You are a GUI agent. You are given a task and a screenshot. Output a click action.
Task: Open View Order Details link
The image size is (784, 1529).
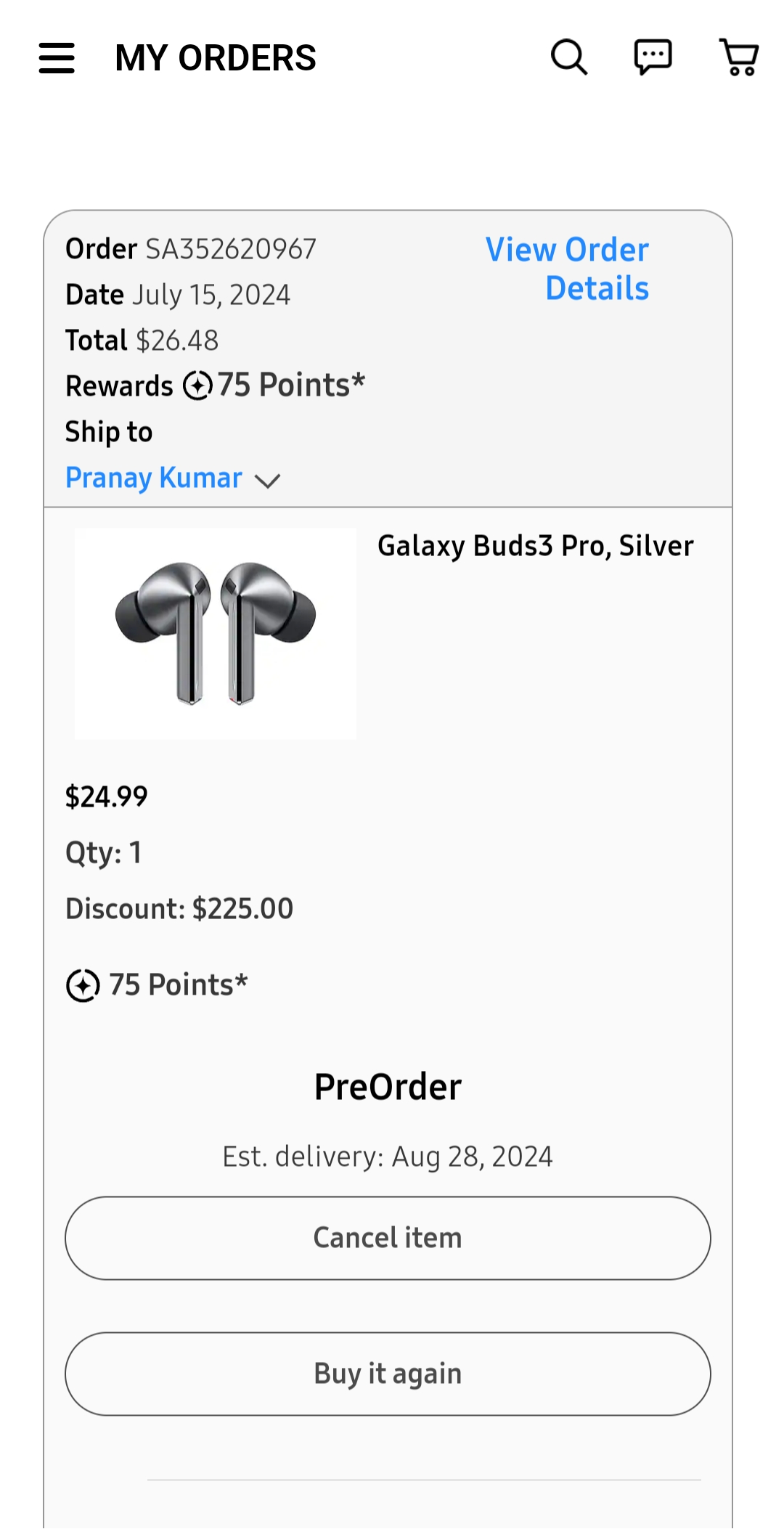[x=568, y=269]
